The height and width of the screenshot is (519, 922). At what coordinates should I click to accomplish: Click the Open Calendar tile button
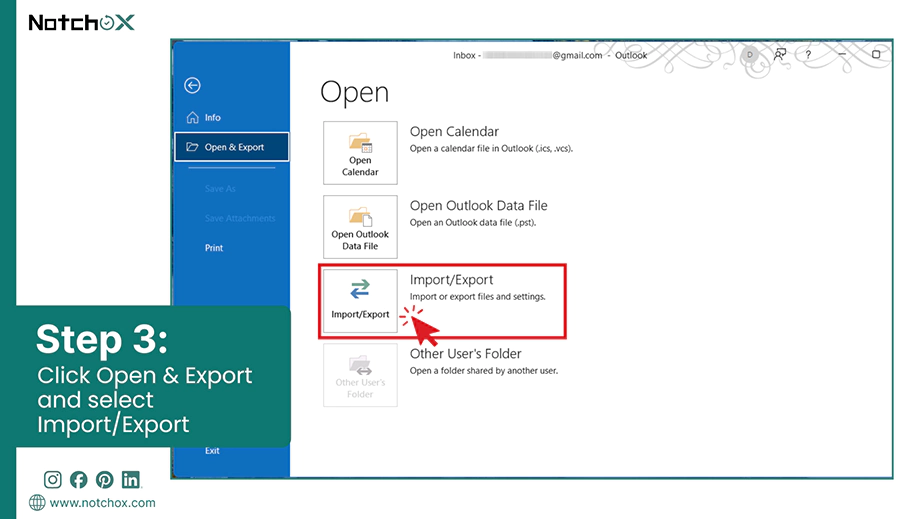[x=360, y=153]
